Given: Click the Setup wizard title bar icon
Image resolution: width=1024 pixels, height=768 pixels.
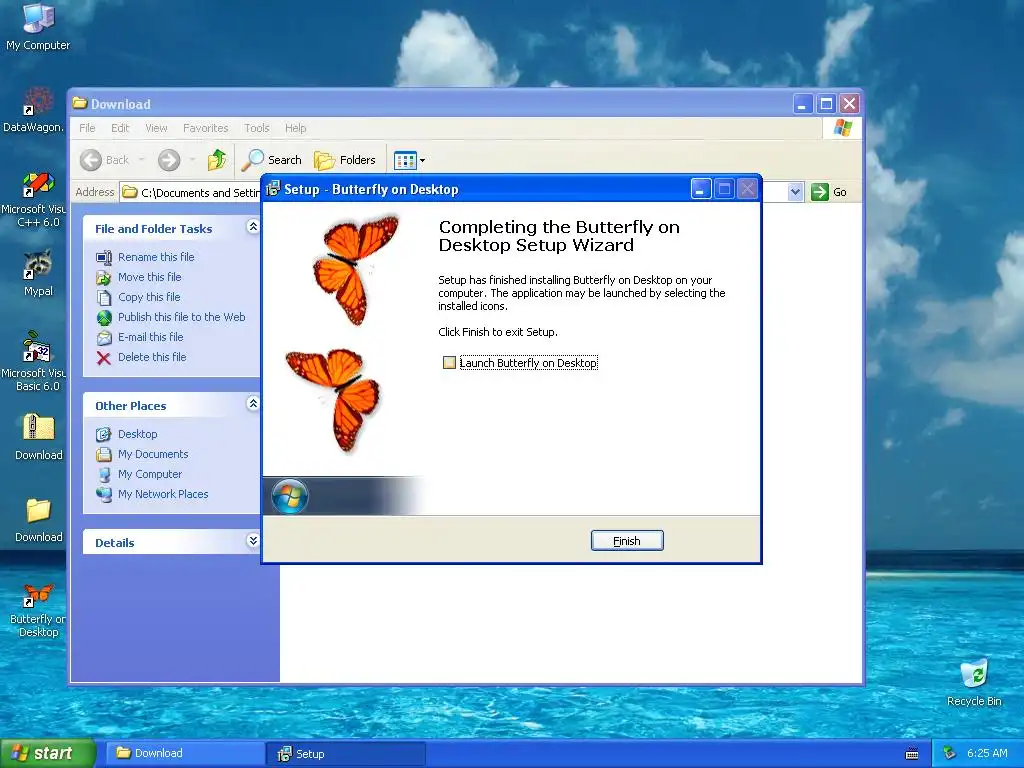Looking at the screenshot, I should click(x=274, y=189).
